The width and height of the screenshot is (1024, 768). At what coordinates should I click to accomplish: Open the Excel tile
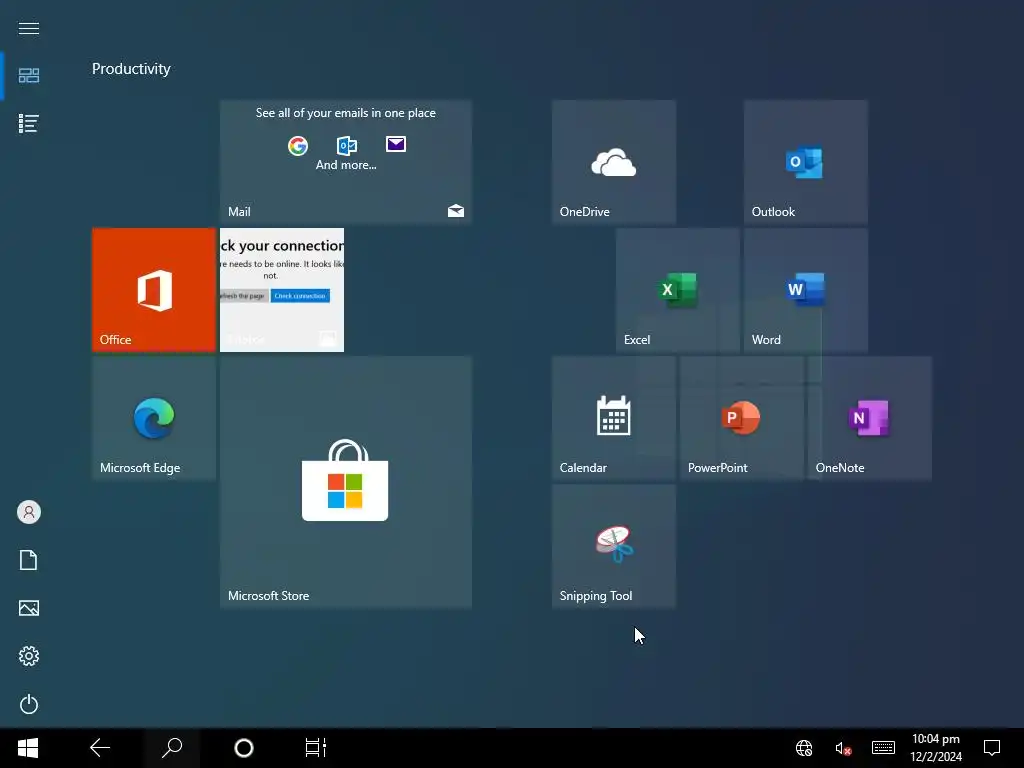[x=677, y=289]
